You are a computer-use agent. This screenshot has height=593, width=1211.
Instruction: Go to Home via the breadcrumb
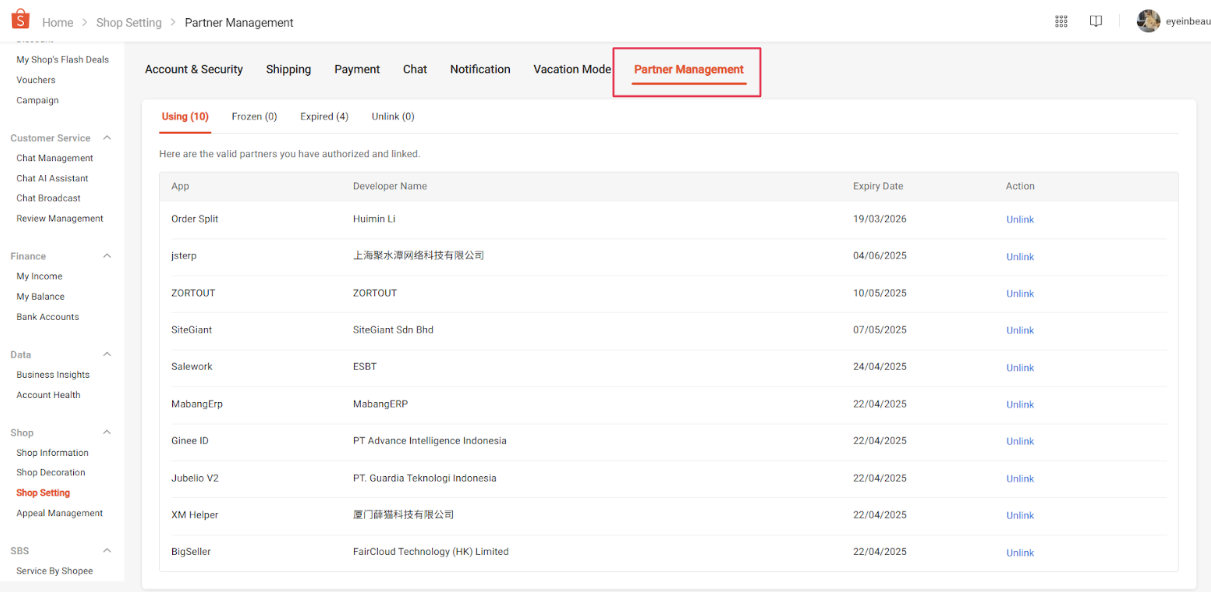[58, 22]
